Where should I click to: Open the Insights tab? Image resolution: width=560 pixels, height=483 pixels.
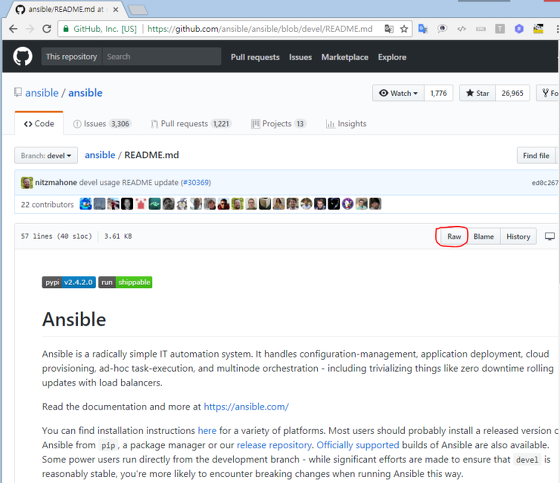click(x=346, y=124)
